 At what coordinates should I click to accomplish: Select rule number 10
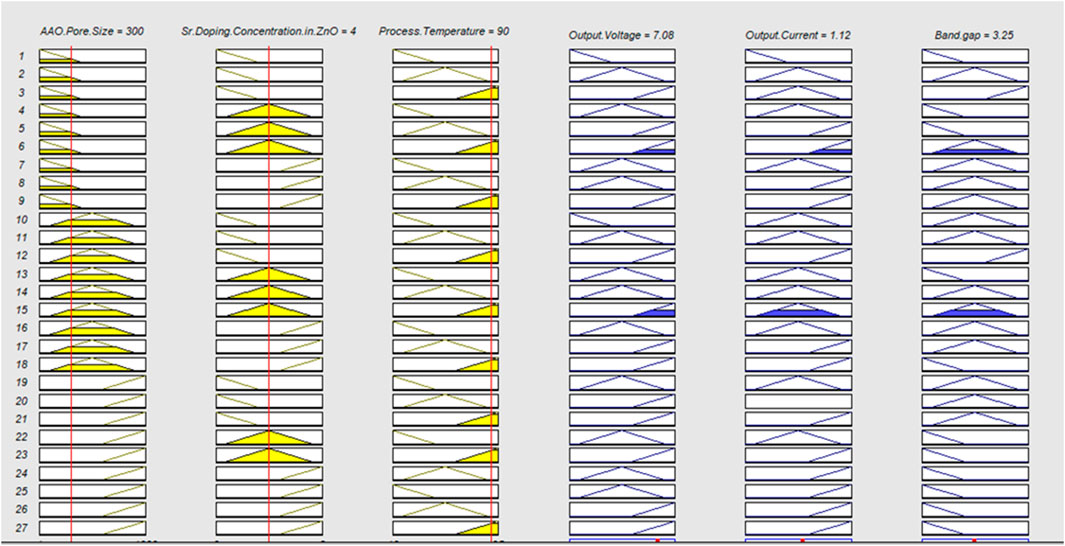(x=22, y=219)
